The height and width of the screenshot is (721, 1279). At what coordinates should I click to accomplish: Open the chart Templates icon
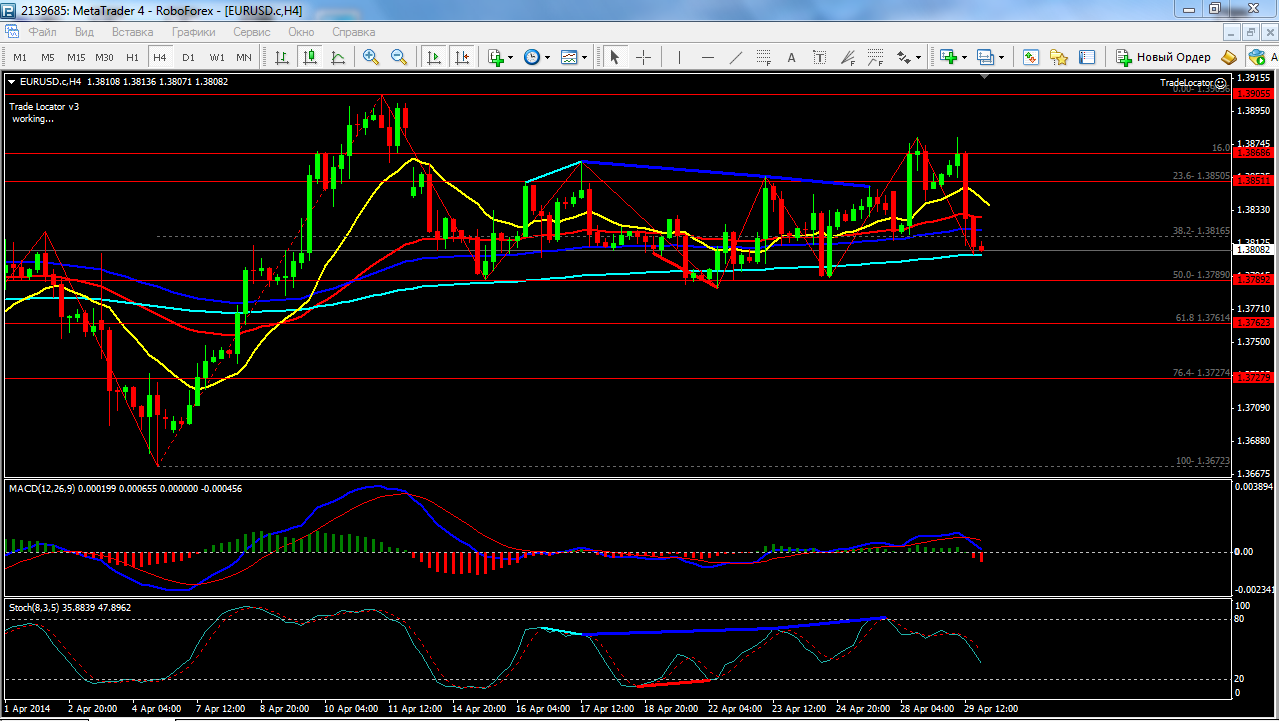tap(568, 57)
